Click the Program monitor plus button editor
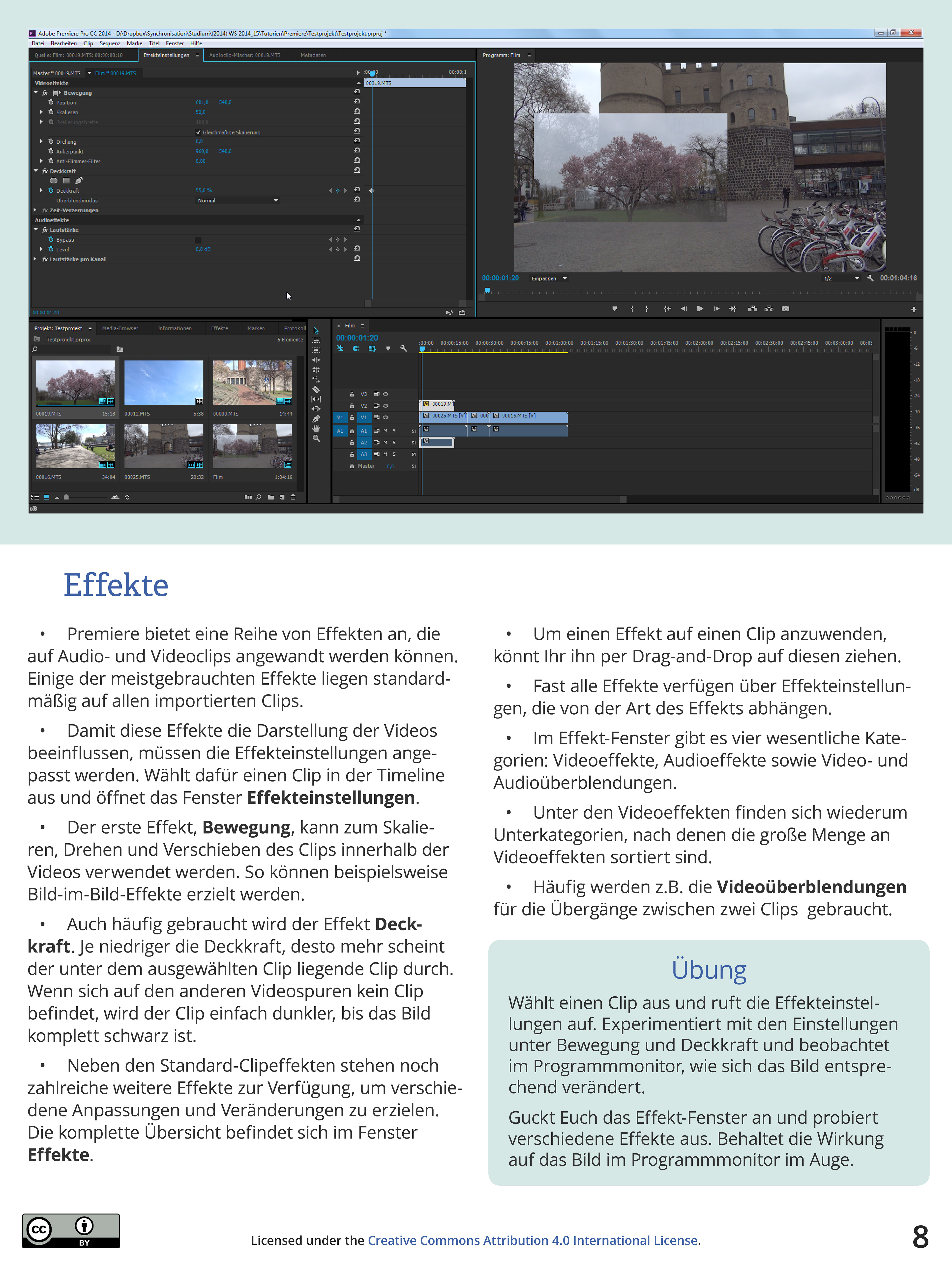The image size is (952, 1270). 914,310
